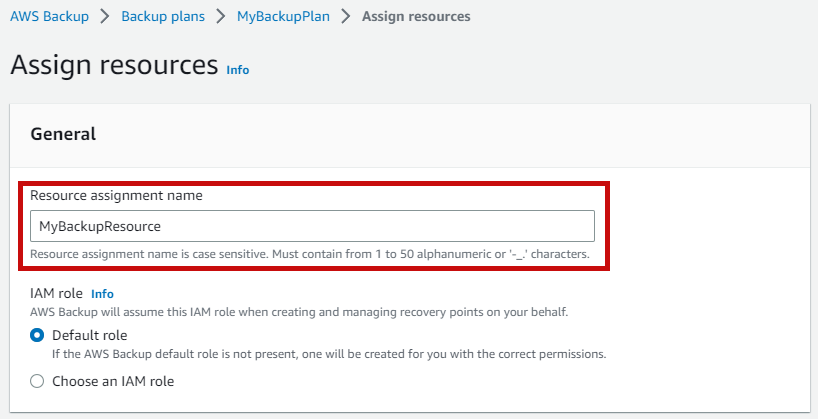Click the 'Resource assignment name' field label
The height and width of the screenshot is (419, 818).
pos(116,196)
